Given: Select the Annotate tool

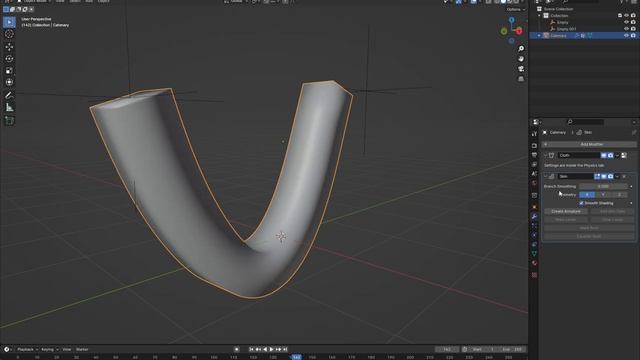Looking at the screenshot, I should (9, 95).
